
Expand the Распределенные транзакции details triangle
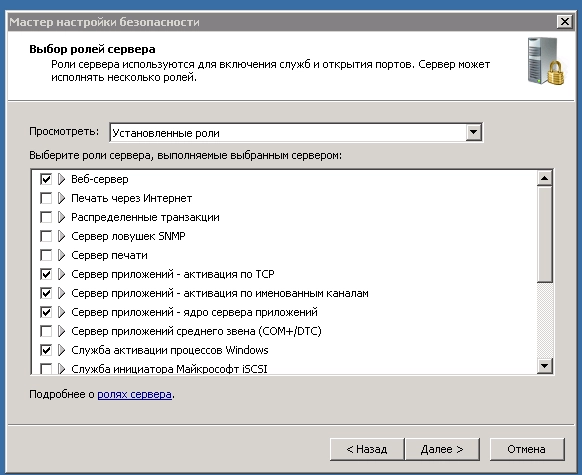coord(62,217)
